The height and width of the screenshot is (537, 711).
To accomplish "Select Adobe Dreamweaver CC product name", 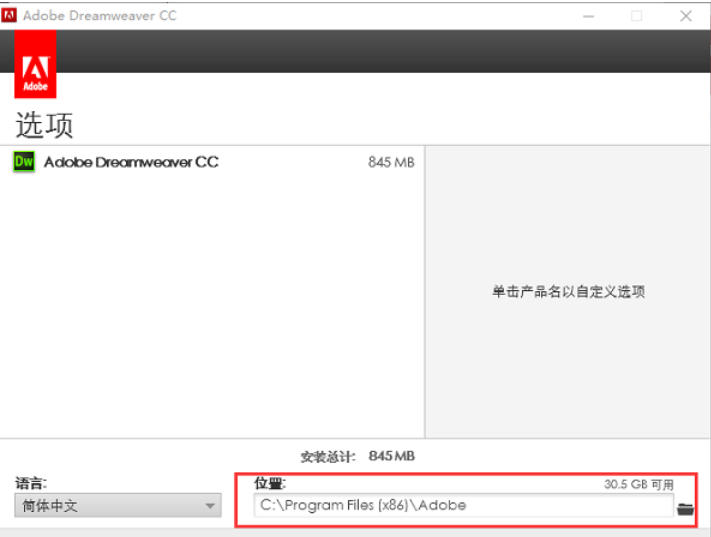I will point(131,162).
